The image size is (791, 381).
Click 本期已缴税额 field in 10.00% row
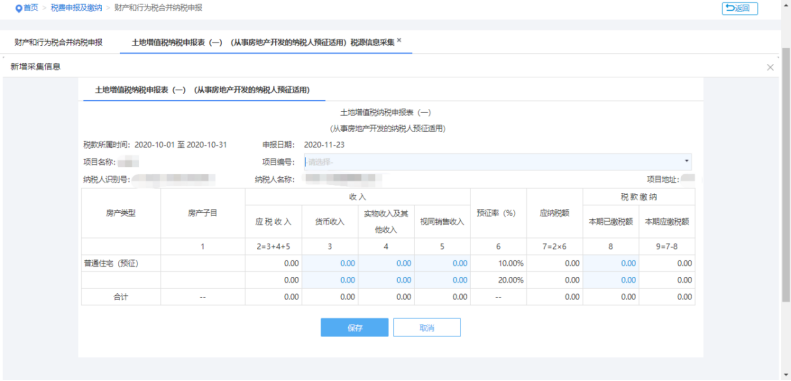611,263
